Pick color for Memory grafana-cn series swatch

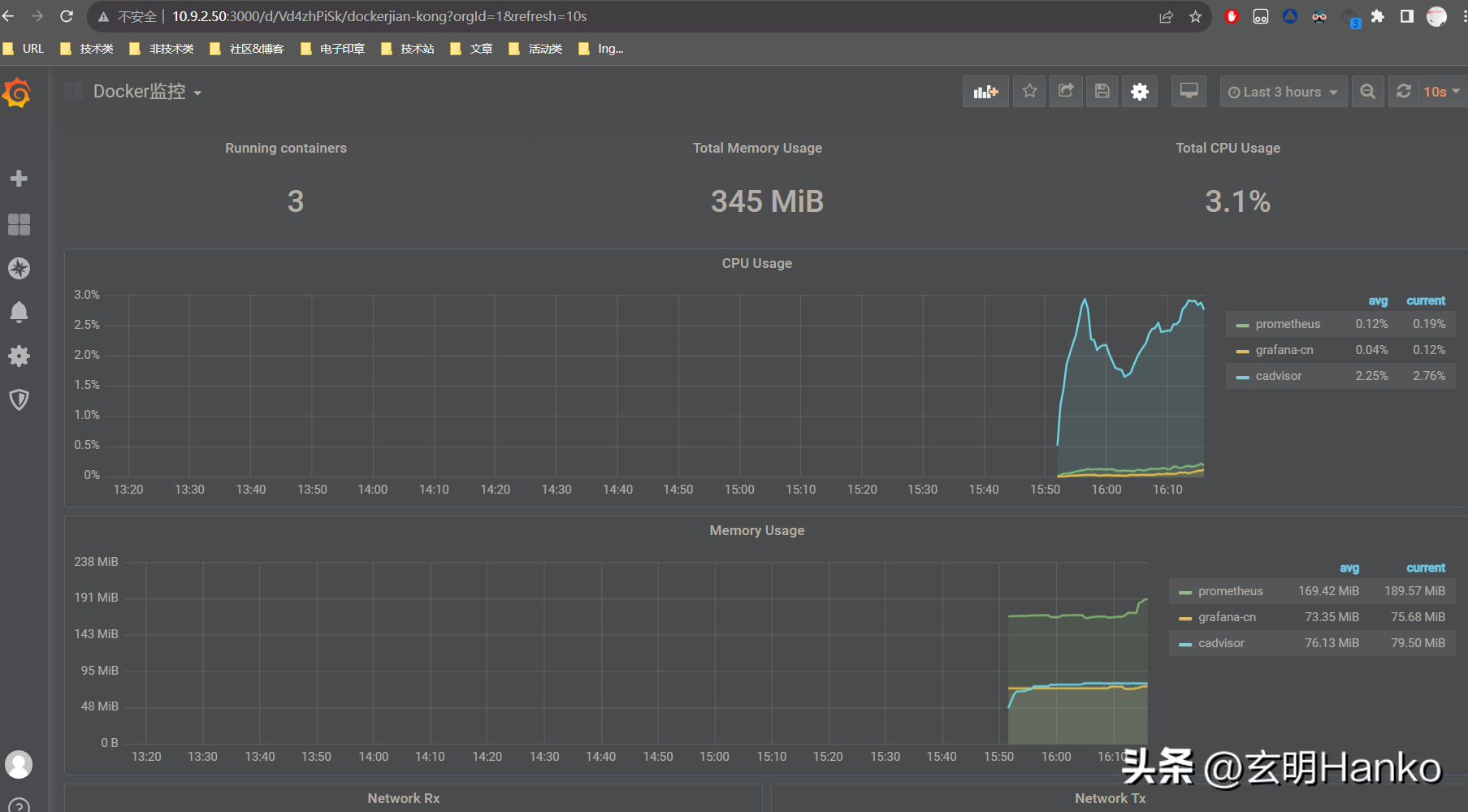point(1185,618)
